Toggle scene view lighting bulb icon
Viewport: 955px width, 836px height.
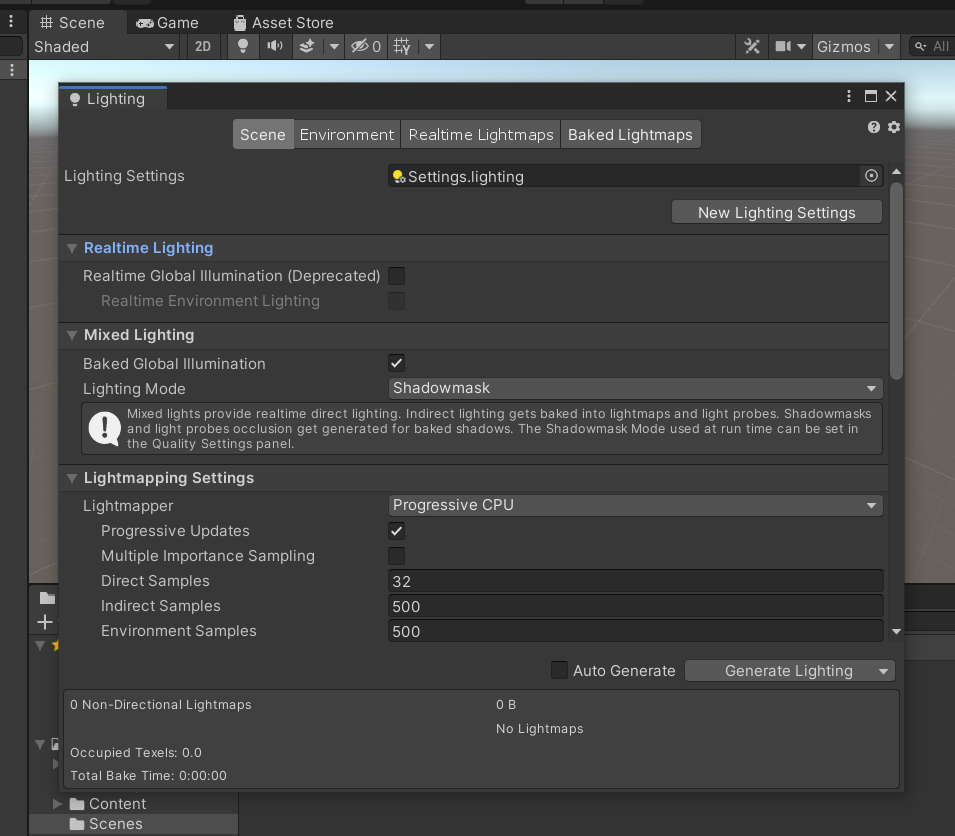click(243, 46)
